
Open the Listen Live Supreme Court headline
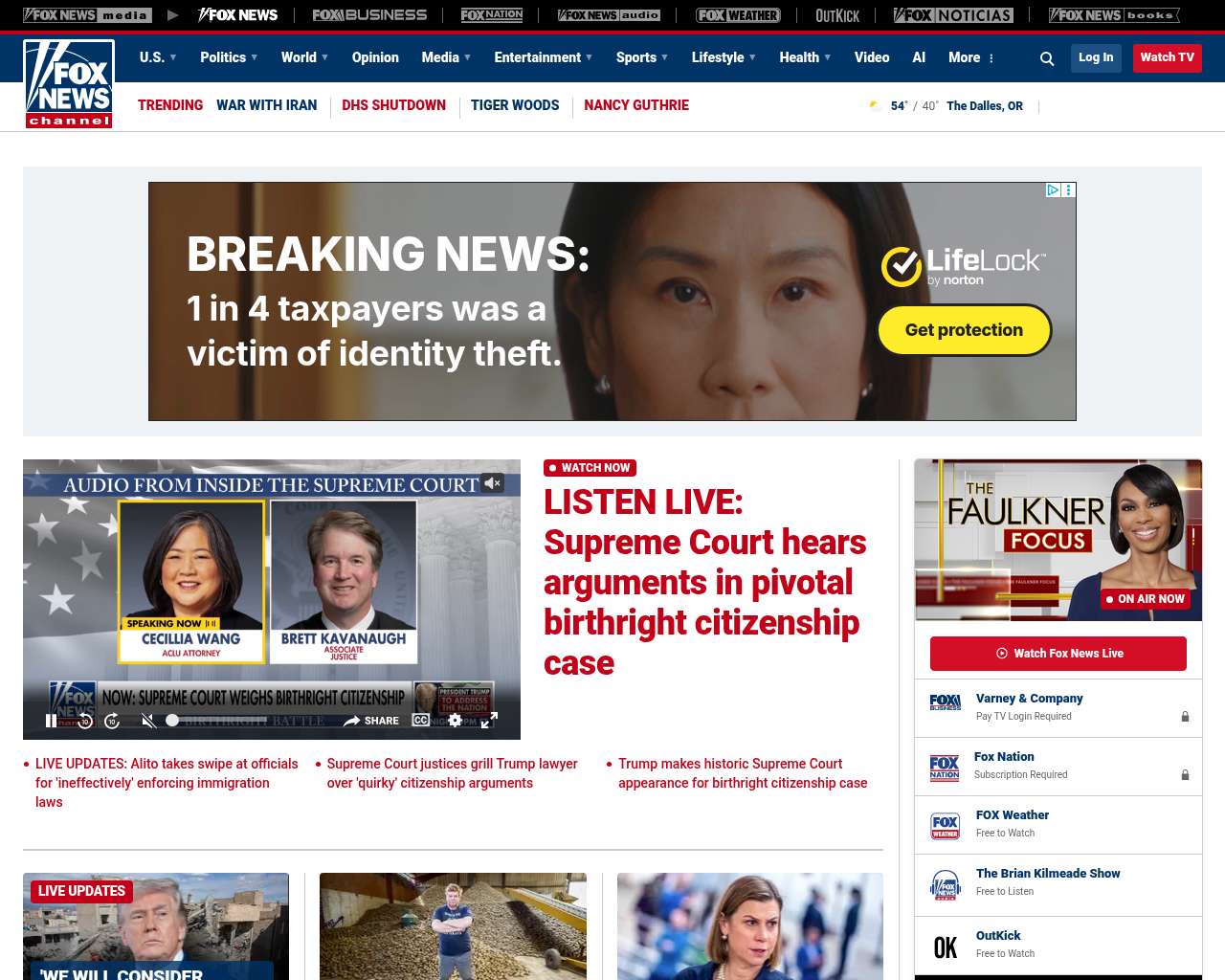pos(705,582)
